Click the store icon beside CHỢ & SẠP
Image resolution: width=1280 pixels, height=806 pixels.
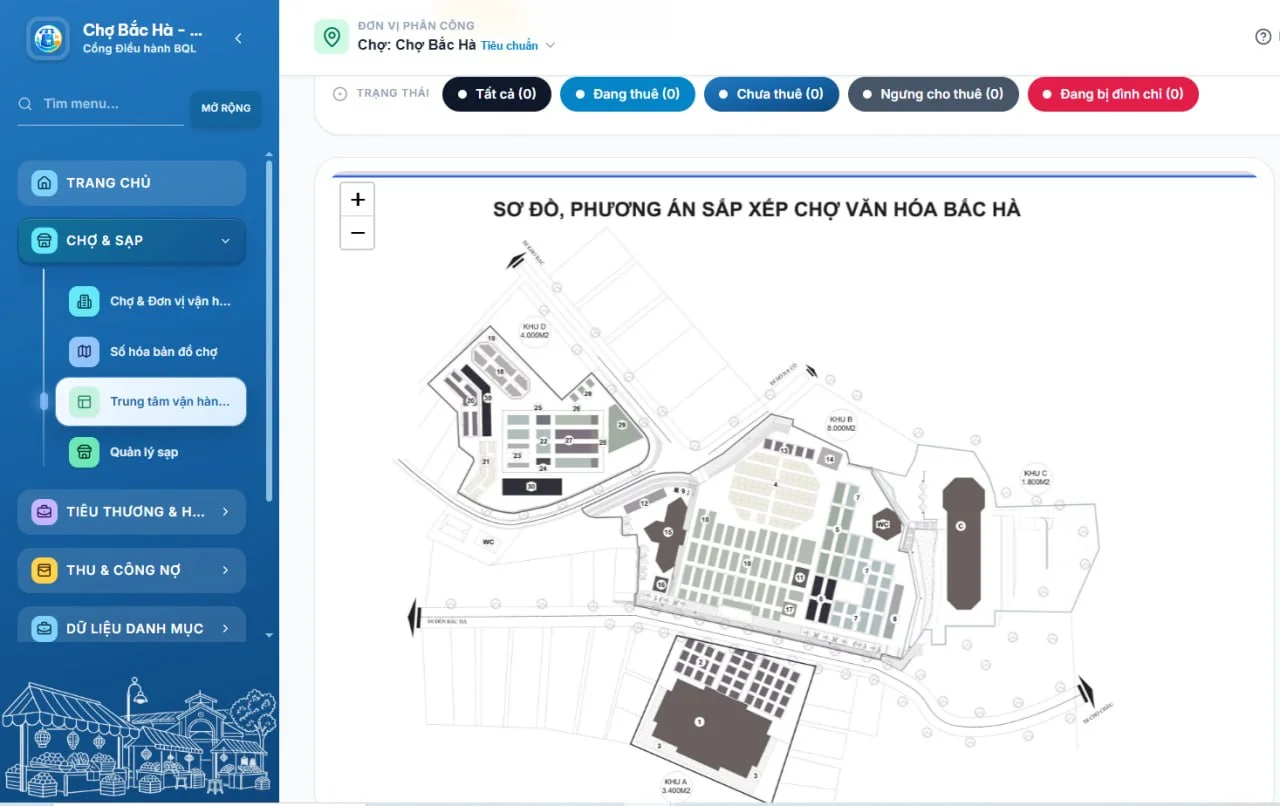click(x=44, y=241)
